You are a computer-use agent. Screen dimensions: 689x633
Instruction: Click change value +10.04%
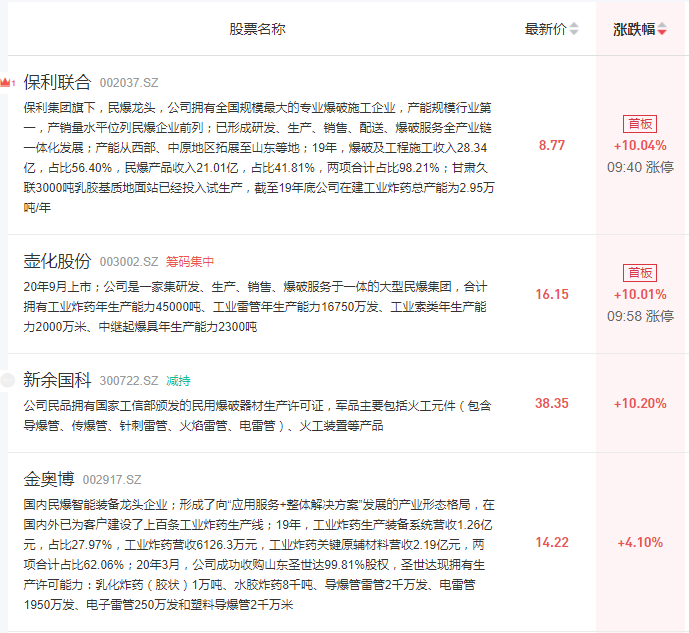click(640, 145)
